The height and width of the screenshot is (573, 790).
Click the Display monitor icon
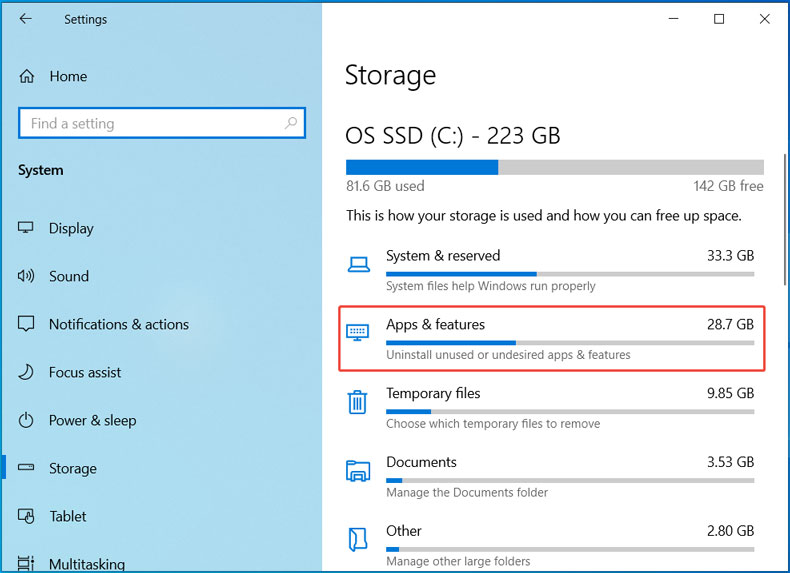(26, 227)
